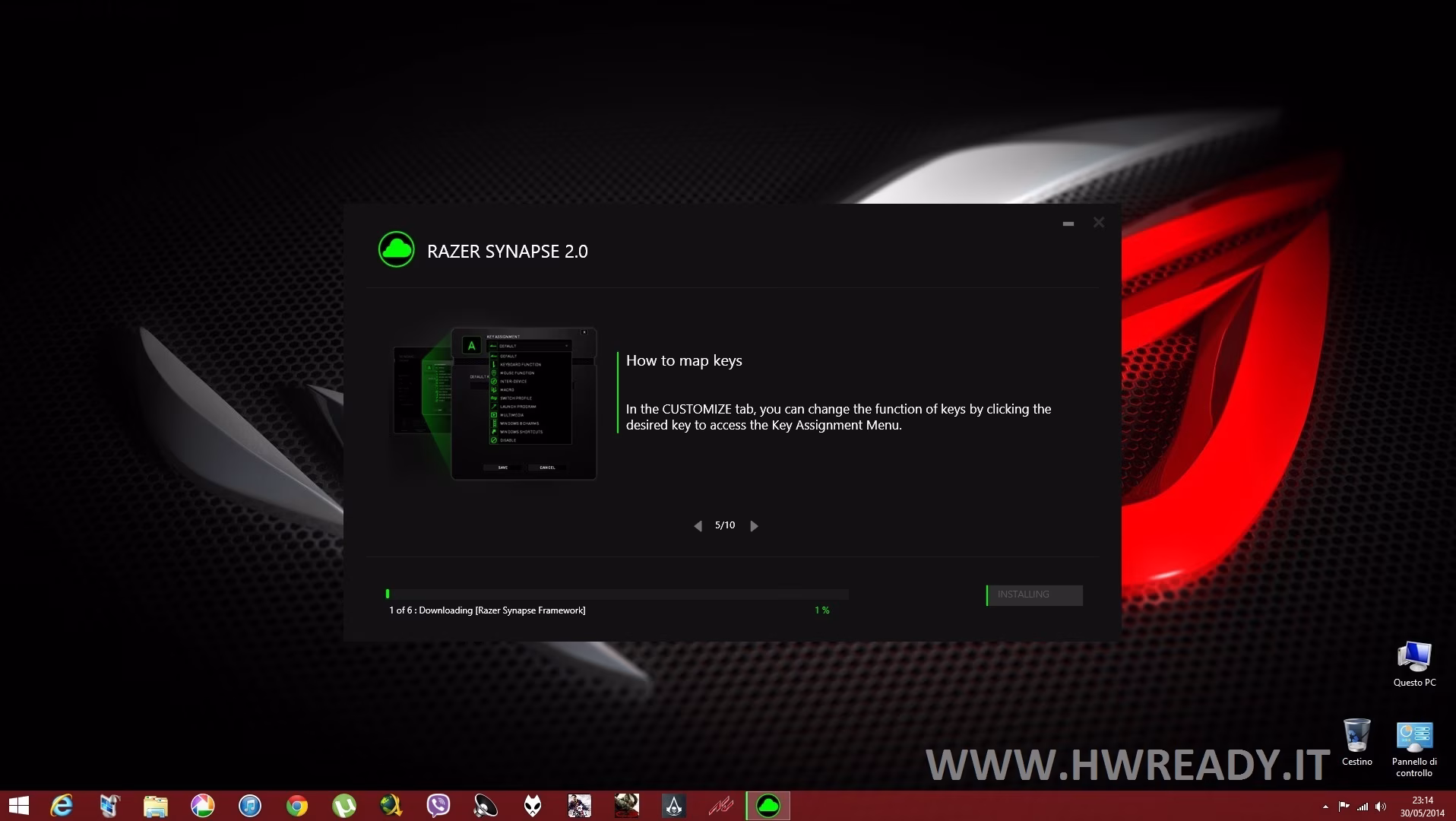Open the Windows Start button
This screenshot has height=821, width=1456.
[18, 806]
